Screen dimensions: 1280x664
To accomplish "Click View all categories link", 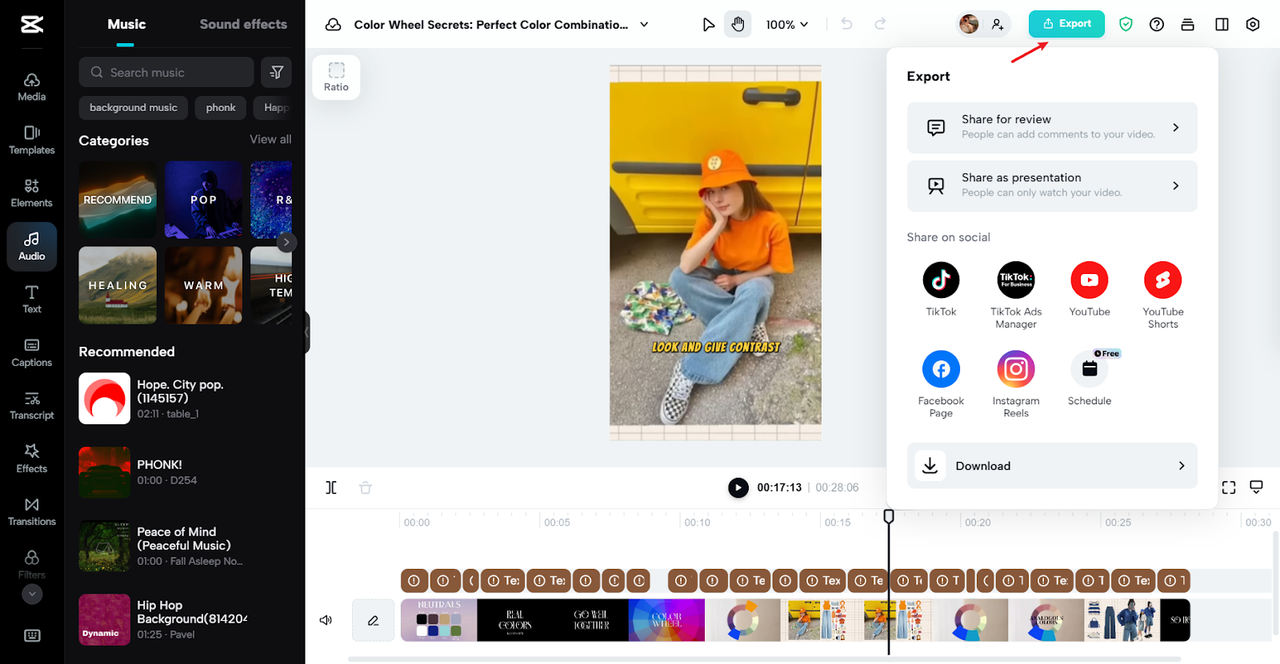I will [271, 139].
